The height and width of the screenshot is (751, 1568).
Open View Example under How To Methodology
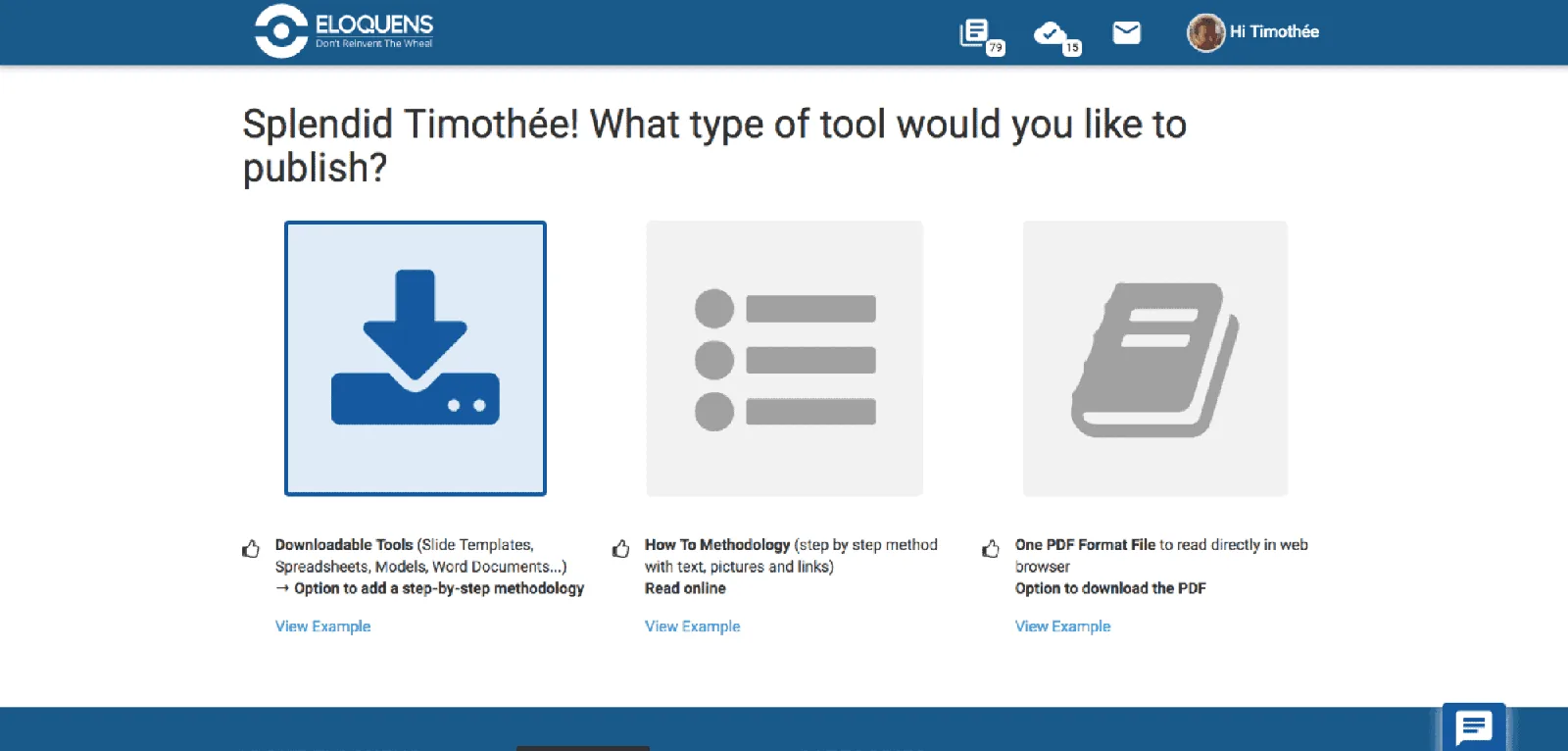(692, 626)
